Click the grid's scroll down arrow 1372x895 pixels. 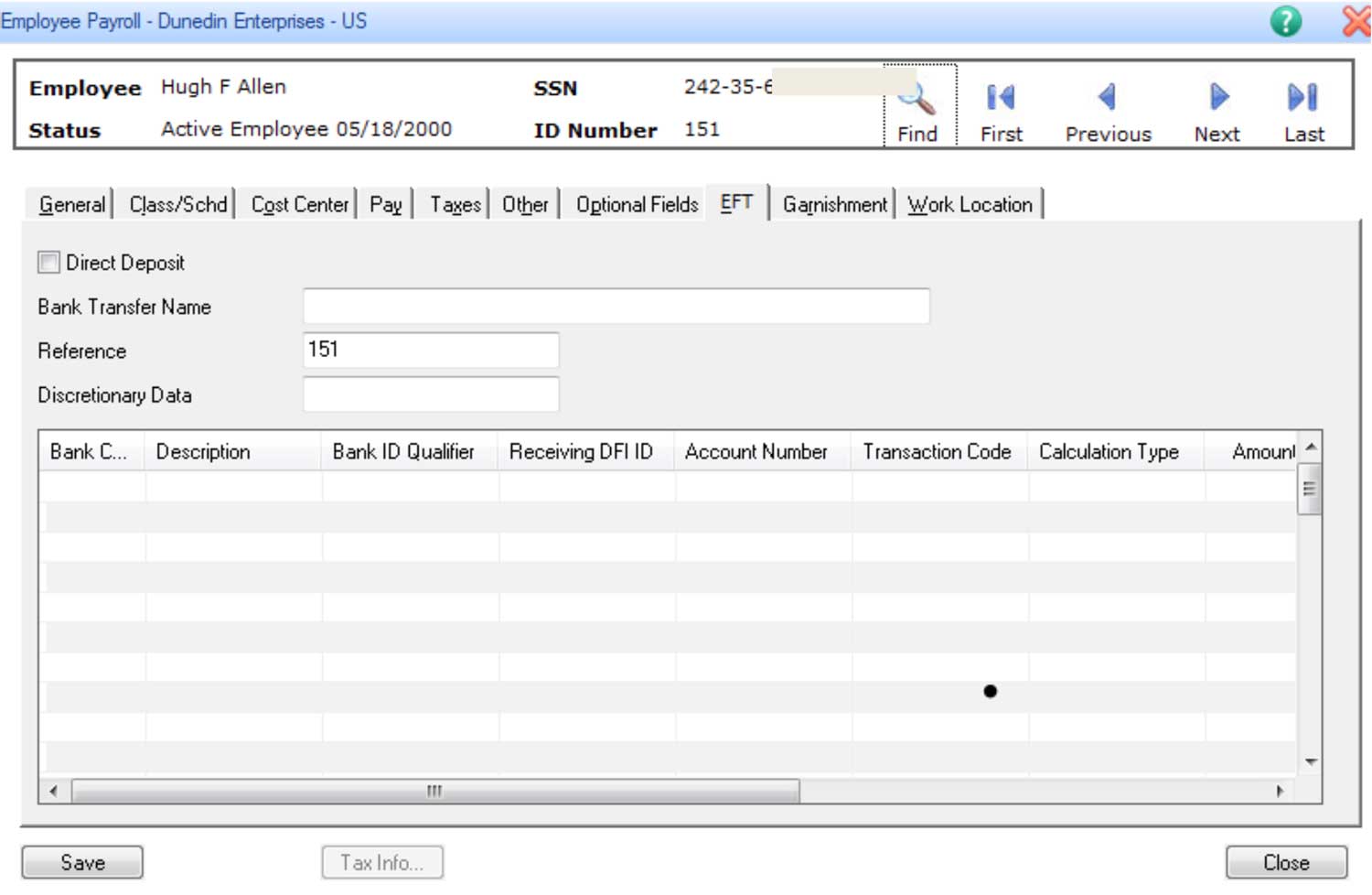tap(1310, 761)
